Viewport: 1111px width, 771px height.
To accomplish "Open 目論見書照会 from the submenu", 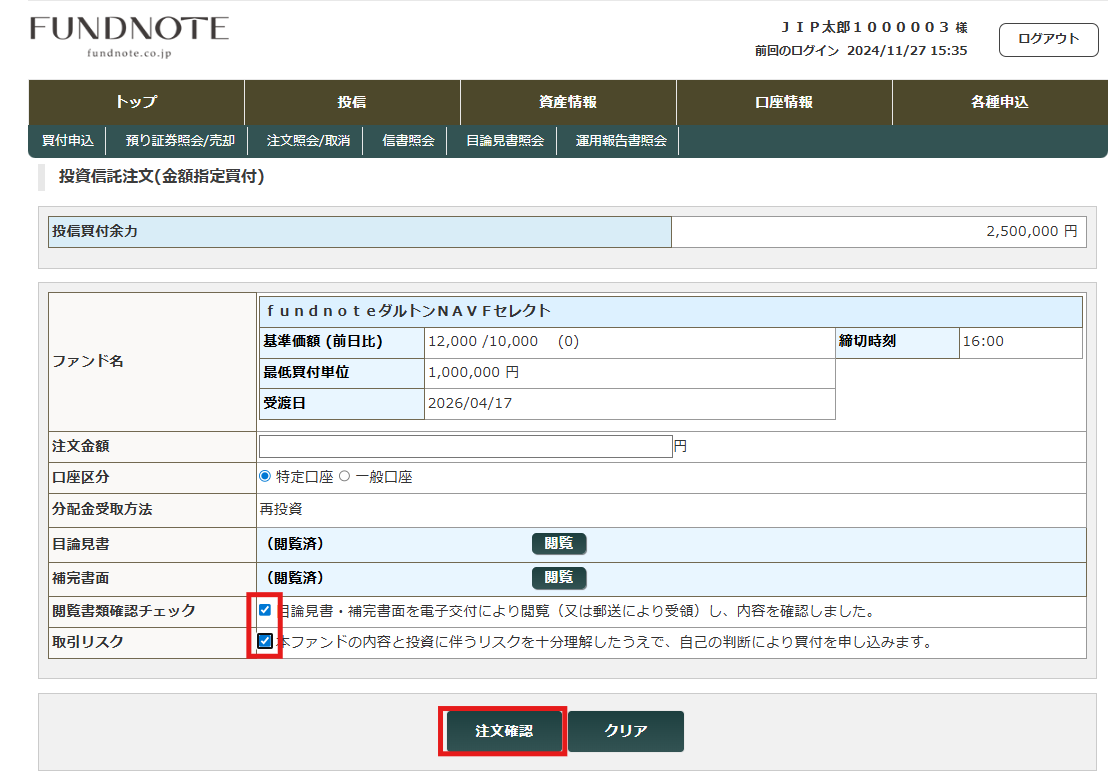I will tap(505, 141).
